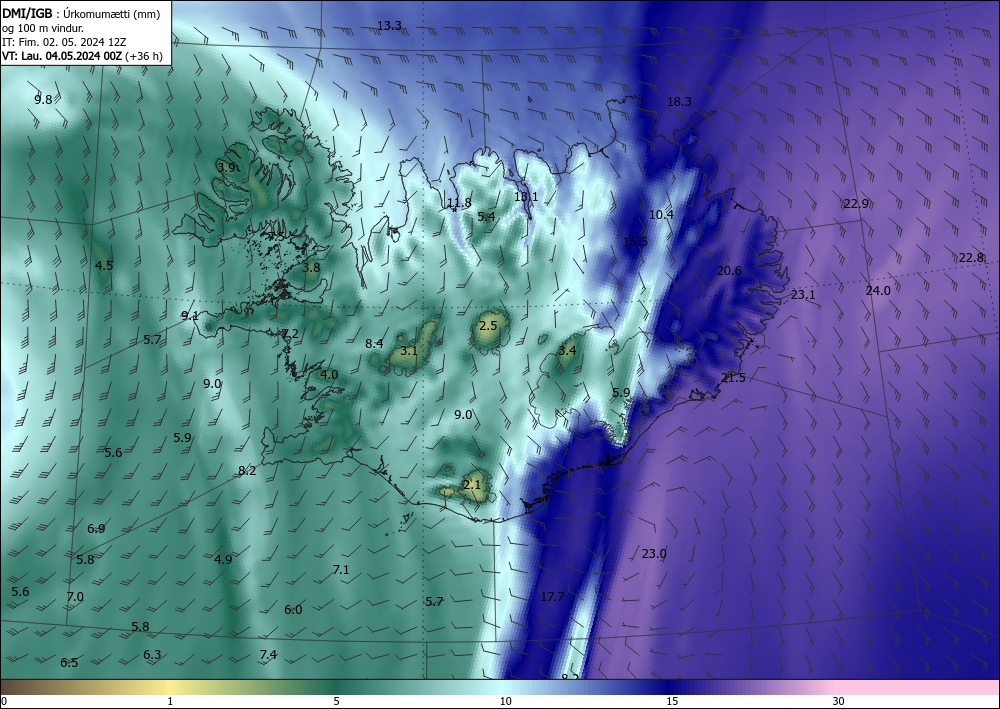Click the 3.8 value on the map

tap(311, 267)
